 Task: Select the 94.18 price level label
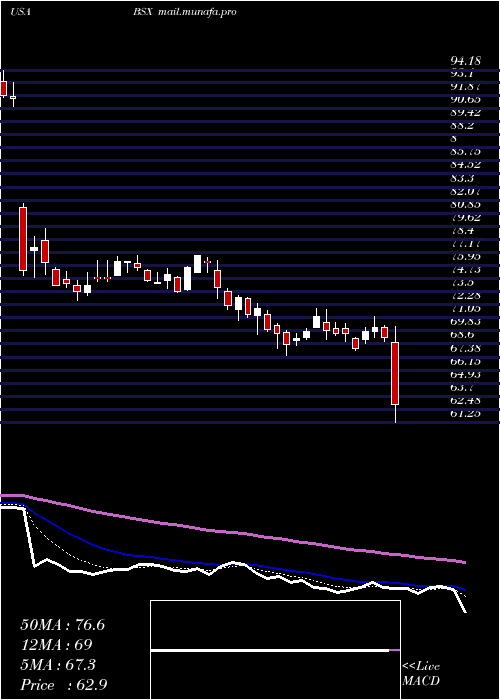pyautogui.click(x=465, y=60)
